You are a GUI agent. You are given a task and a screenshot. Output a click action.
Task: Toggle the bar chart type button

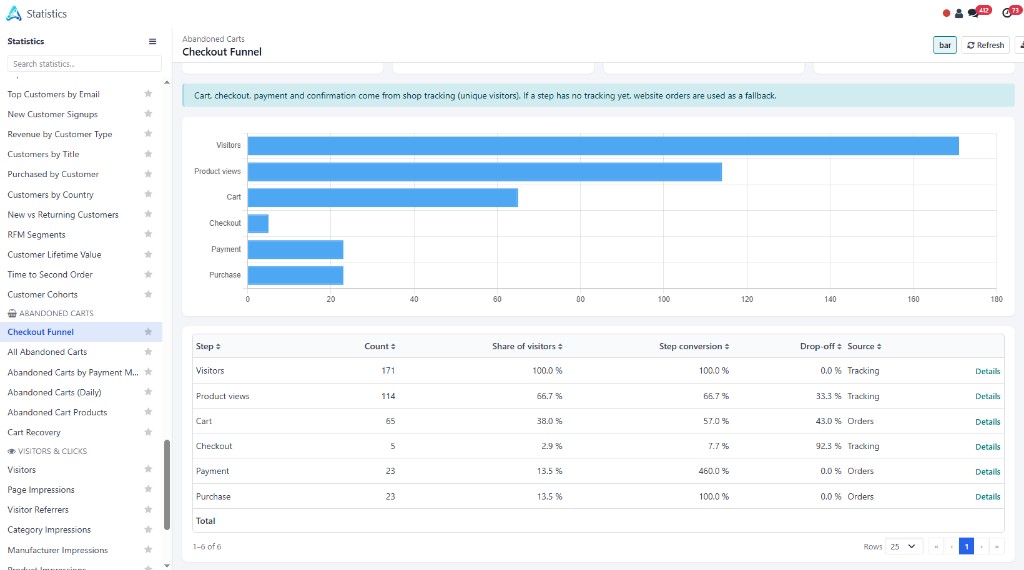[944, 45]
